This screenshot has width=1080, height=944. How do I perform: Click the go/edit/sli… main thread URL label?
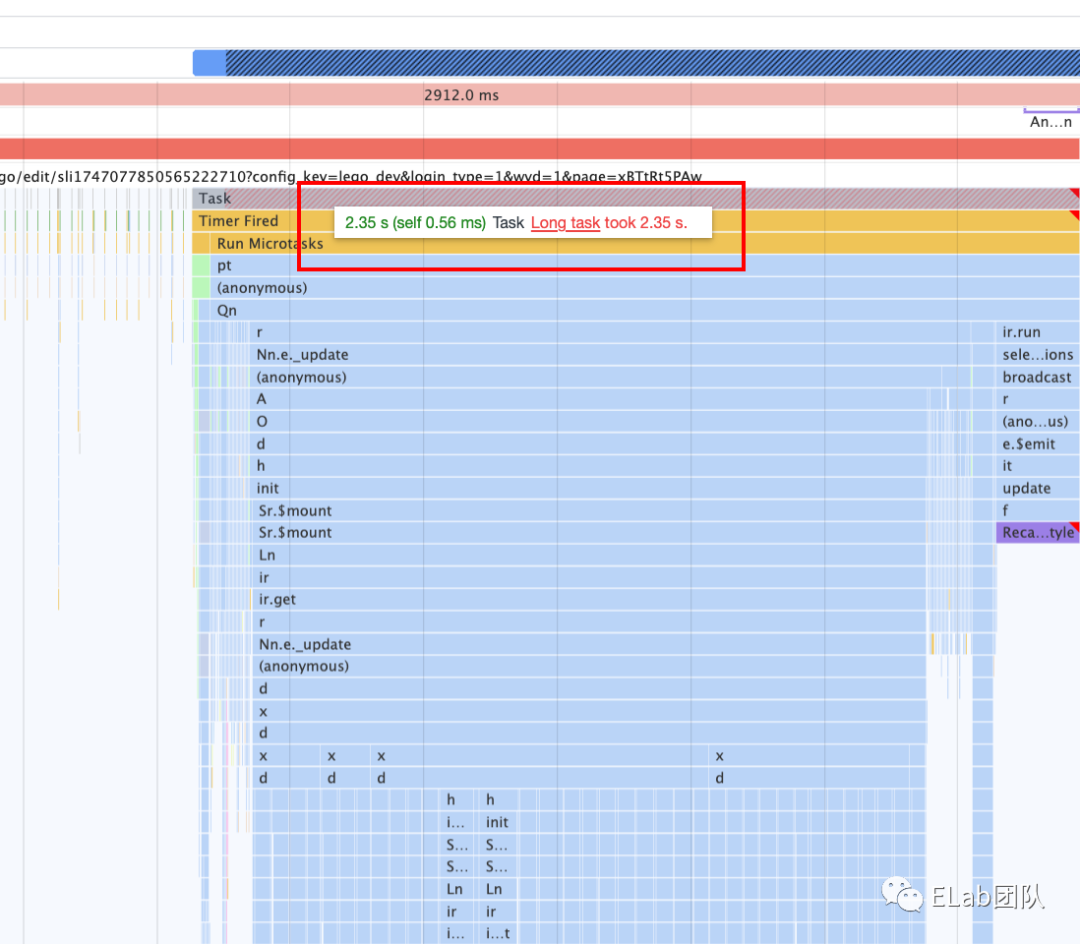[x=351, y=177]
